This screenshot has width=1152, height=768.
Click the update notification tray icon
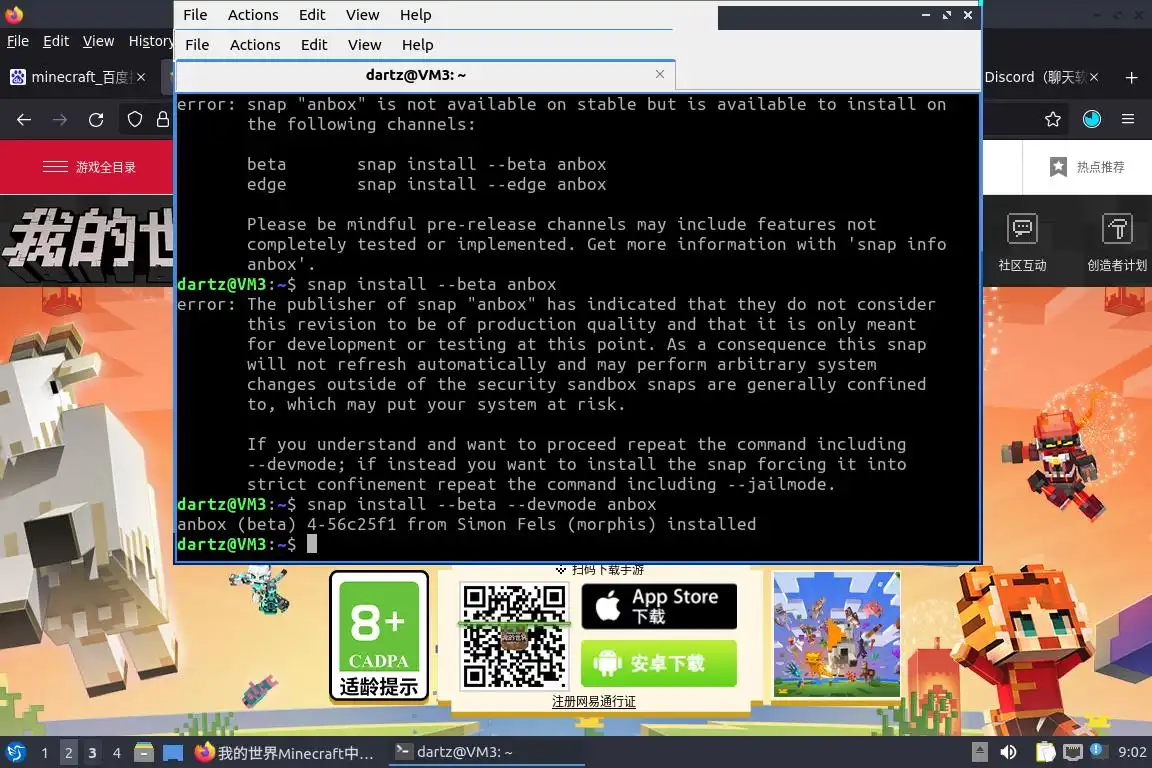coord(1096,750)
